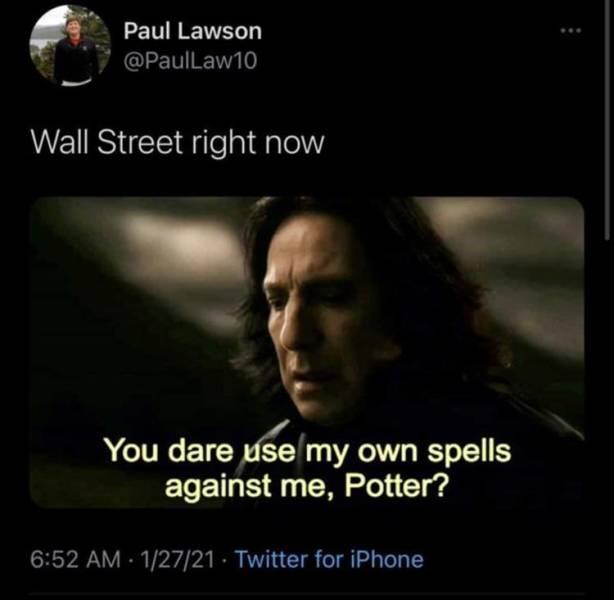Open the @PaulLaw10 handle link
Screen dimensions: 614x600
click(190, 61)
